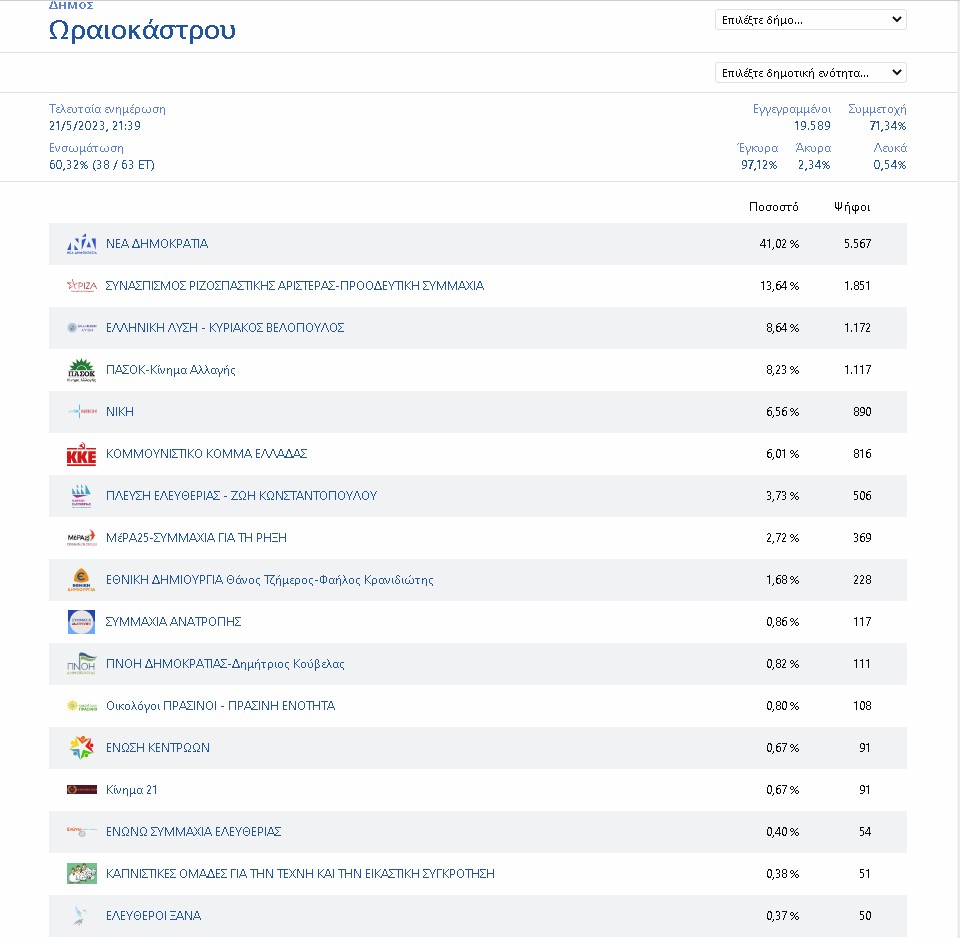
Task: Open the ΠΑΣΟΚ-Κίνημα Αλλαγής link
Action: [x=170, y=370]
